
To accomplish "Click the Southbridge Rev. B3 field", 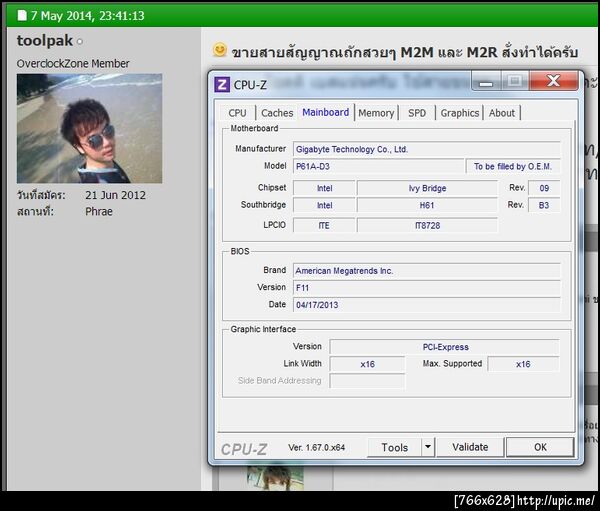I will [x=544, y=206].
